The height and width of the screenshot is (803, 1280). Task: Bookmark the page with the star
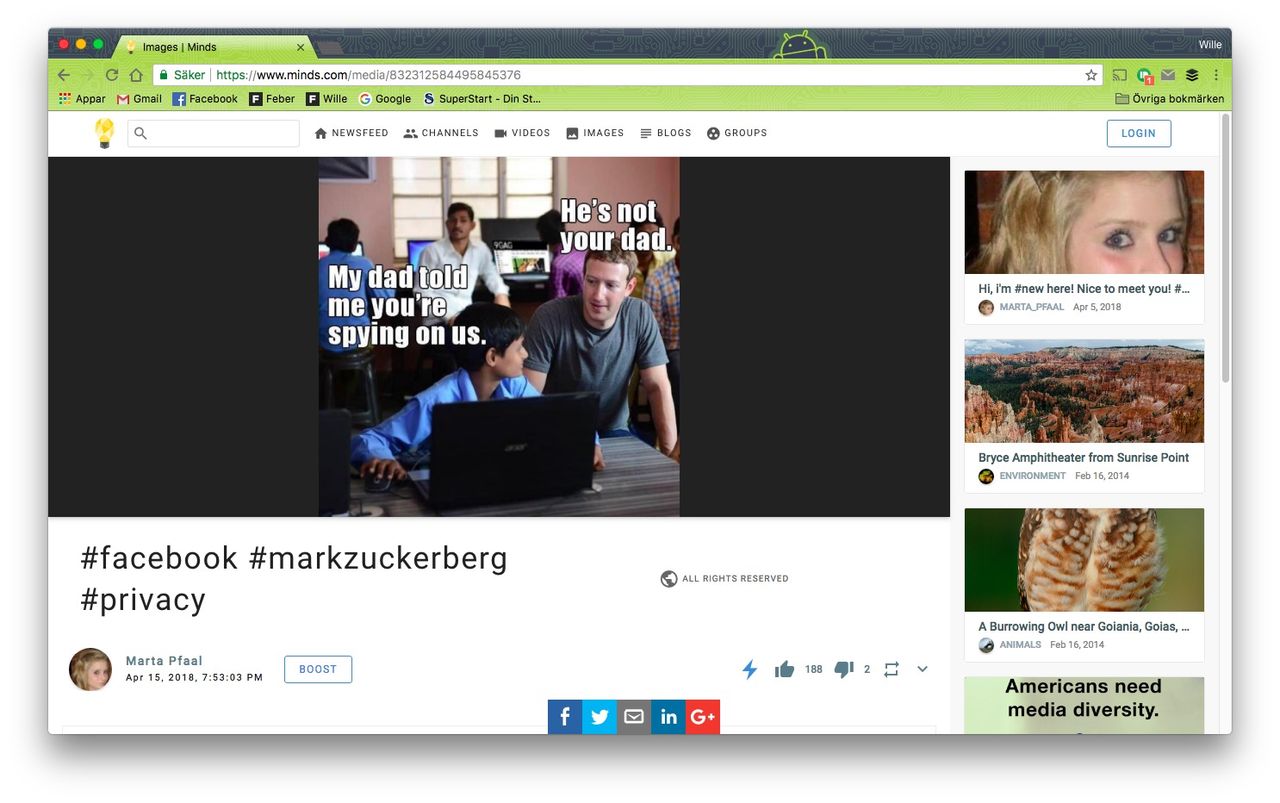tap(1091, 74)
